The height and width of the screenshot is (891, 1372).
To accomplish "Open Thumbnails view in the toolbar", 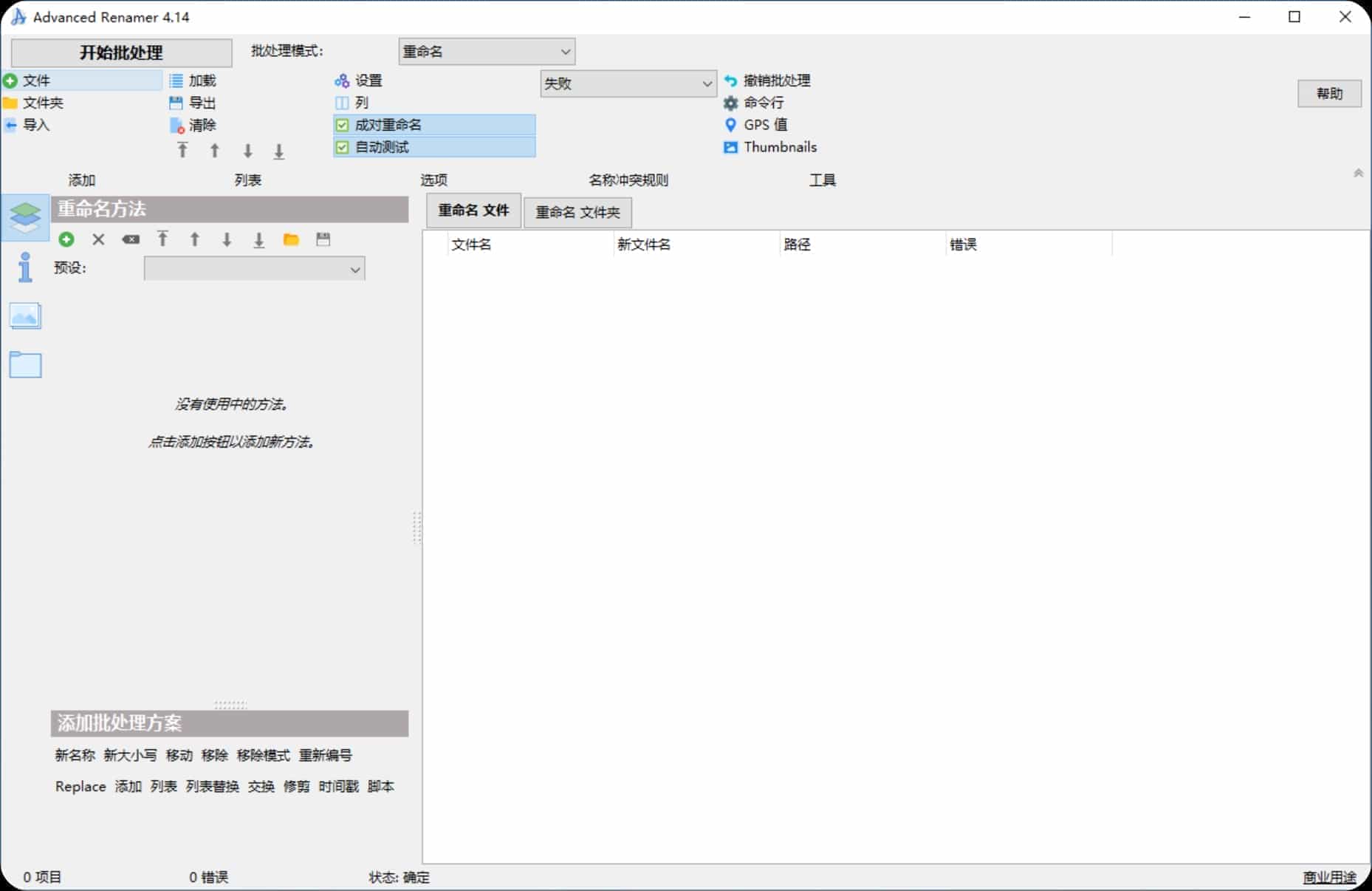I will click(x=770, y=147).
